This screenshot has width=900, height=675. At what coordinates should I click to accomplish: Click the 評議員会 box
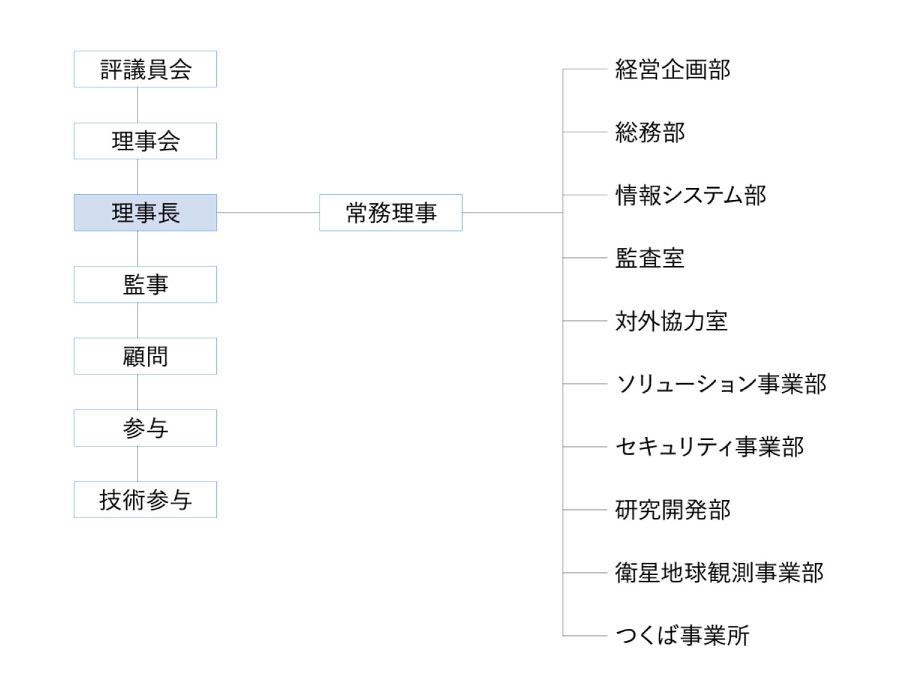[x=145, y=69]
